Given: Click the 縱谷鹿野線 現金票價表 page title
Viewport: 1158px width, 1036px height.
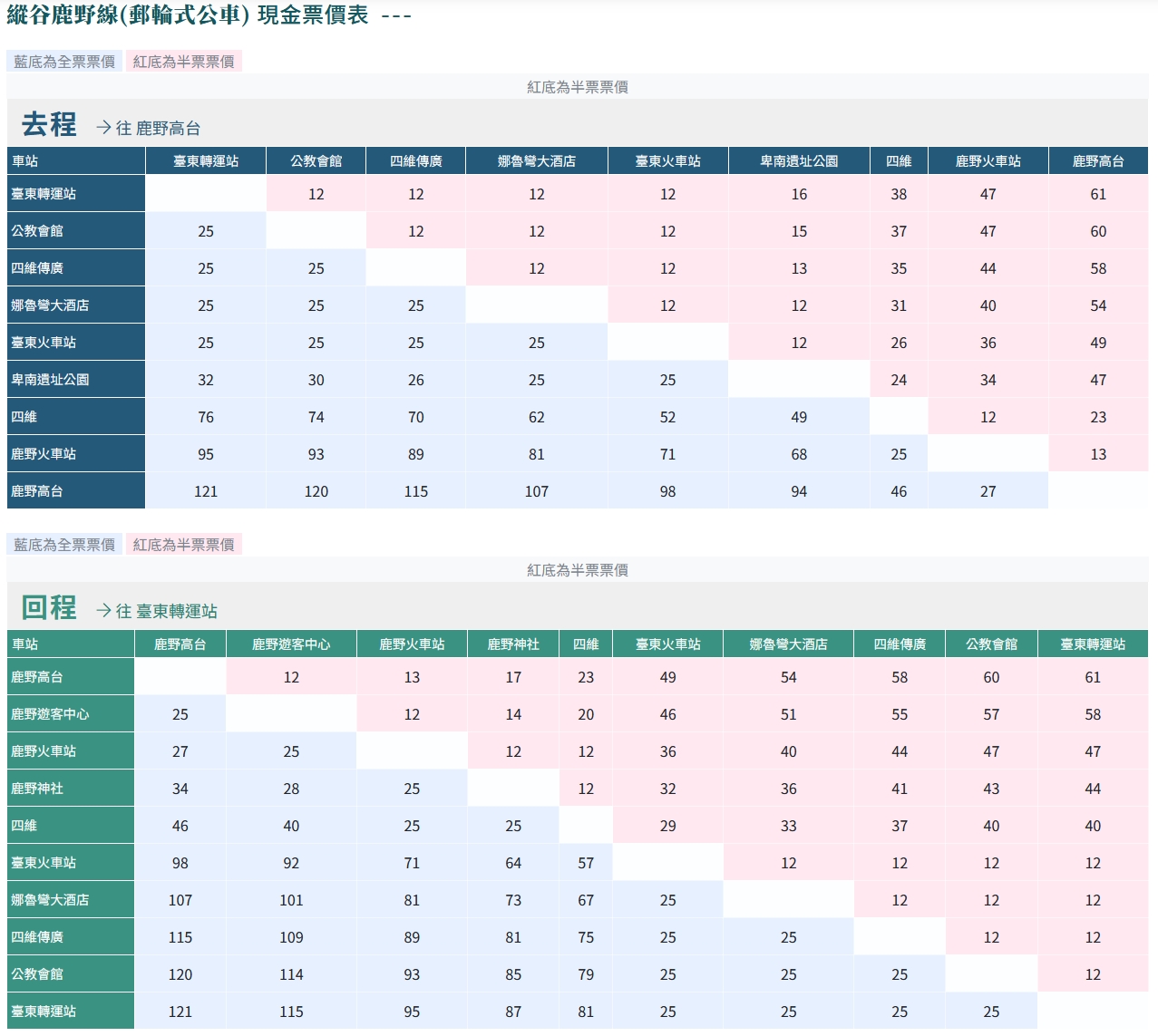Looking at the screenshot, I should (x=188, y=15).
